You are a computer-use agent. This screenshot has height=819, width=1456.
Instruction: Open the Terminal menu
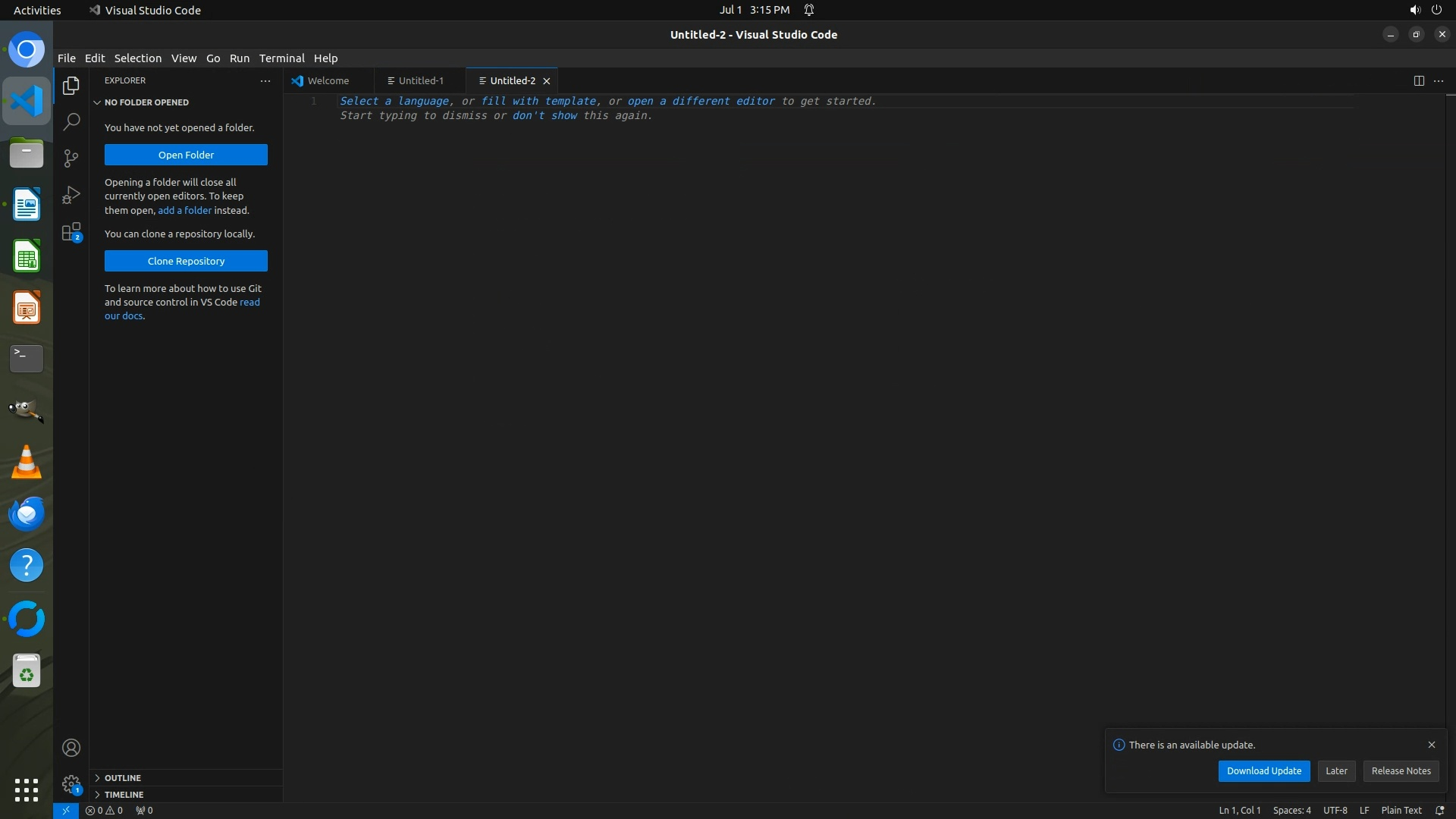click(x=281, y=58)
